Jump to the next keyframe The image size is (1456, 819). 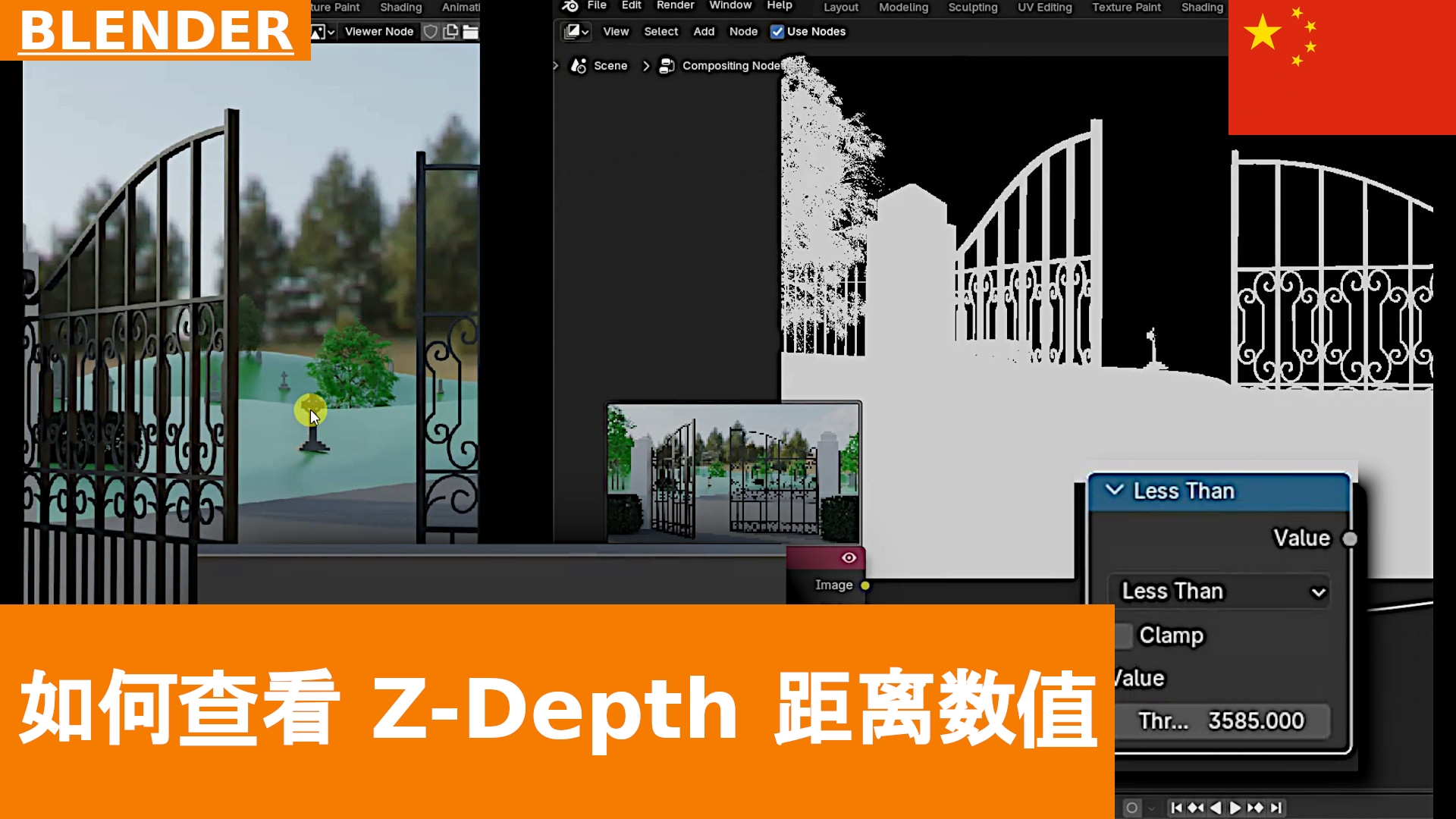point(1255,808)
